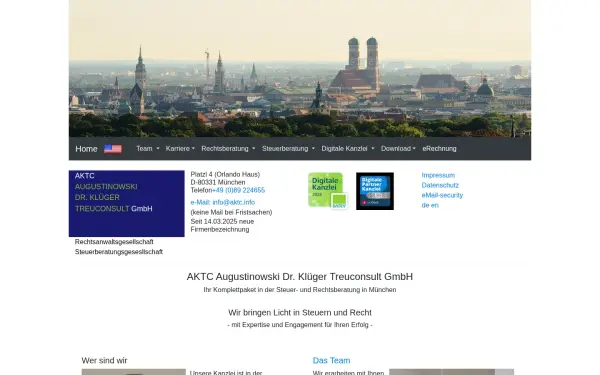This screenshot has width=600, height=375.
Task: Click the address line Platzl 4 (Orlando Haus)
Action: coord(225,174)
